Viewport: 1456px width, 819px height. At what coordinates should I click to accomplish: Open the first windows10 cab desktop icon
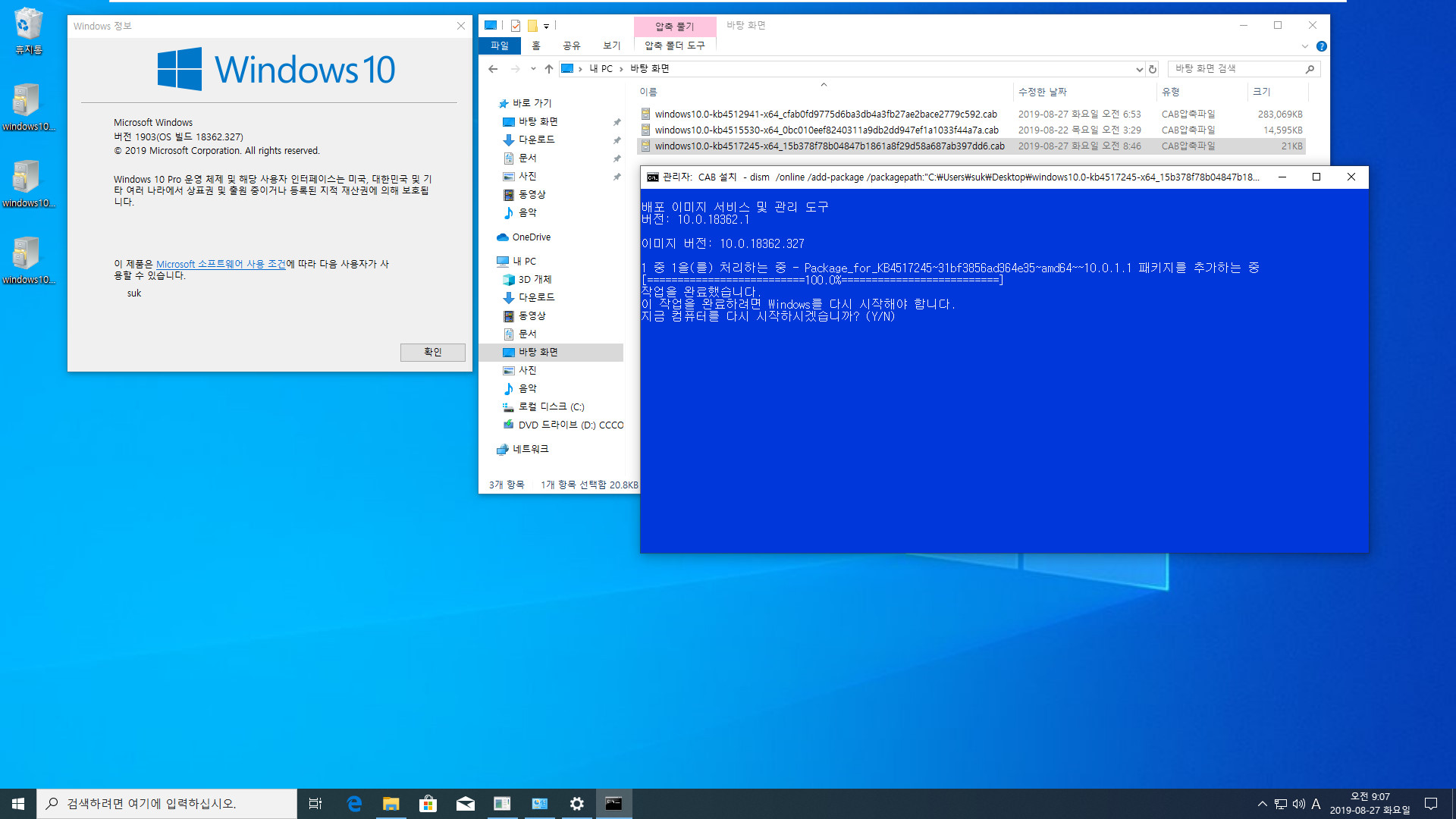(28, 106)
